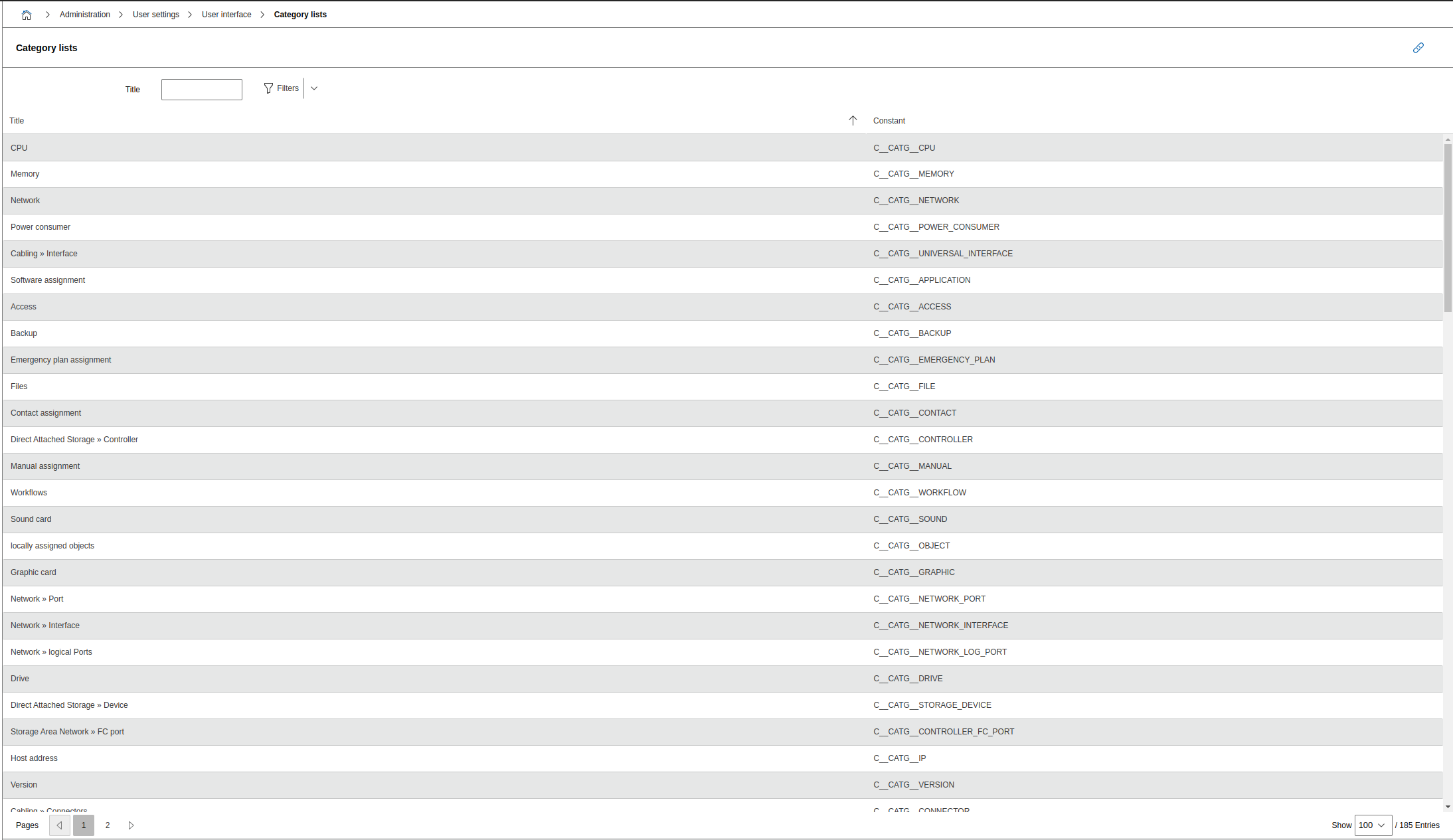Select Network » Port row
This screenshot has width=1453, height=840.
tap(723, 599)
